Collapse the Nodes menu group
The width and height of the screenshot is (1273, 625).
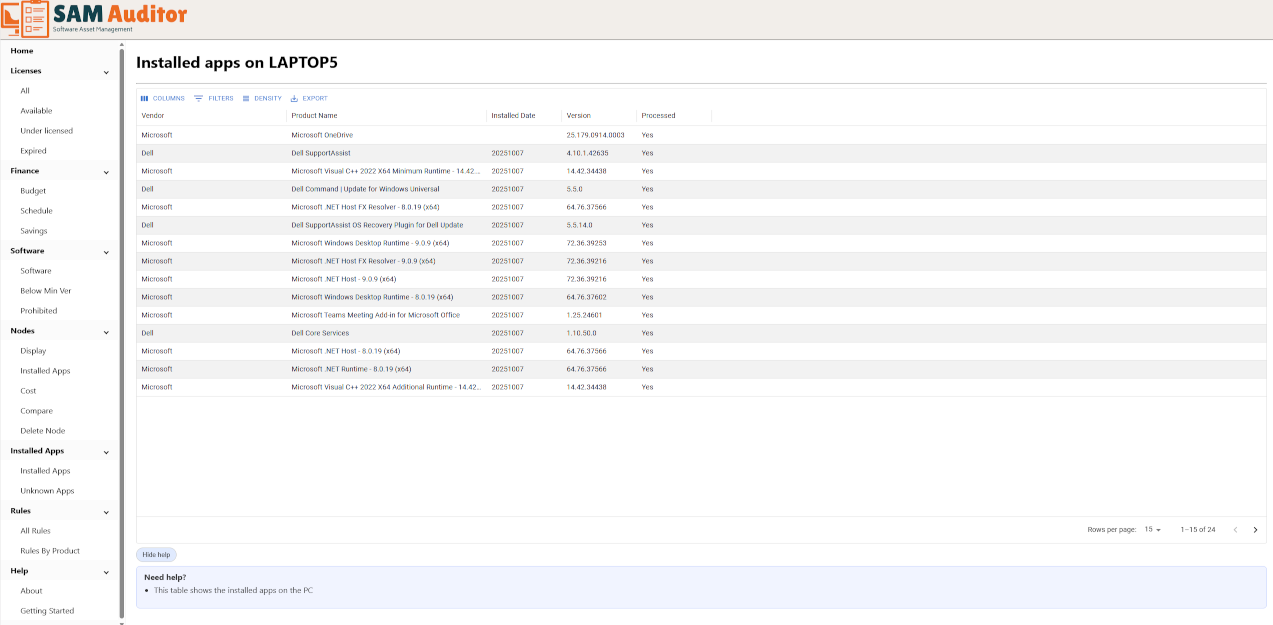(106, 332)
